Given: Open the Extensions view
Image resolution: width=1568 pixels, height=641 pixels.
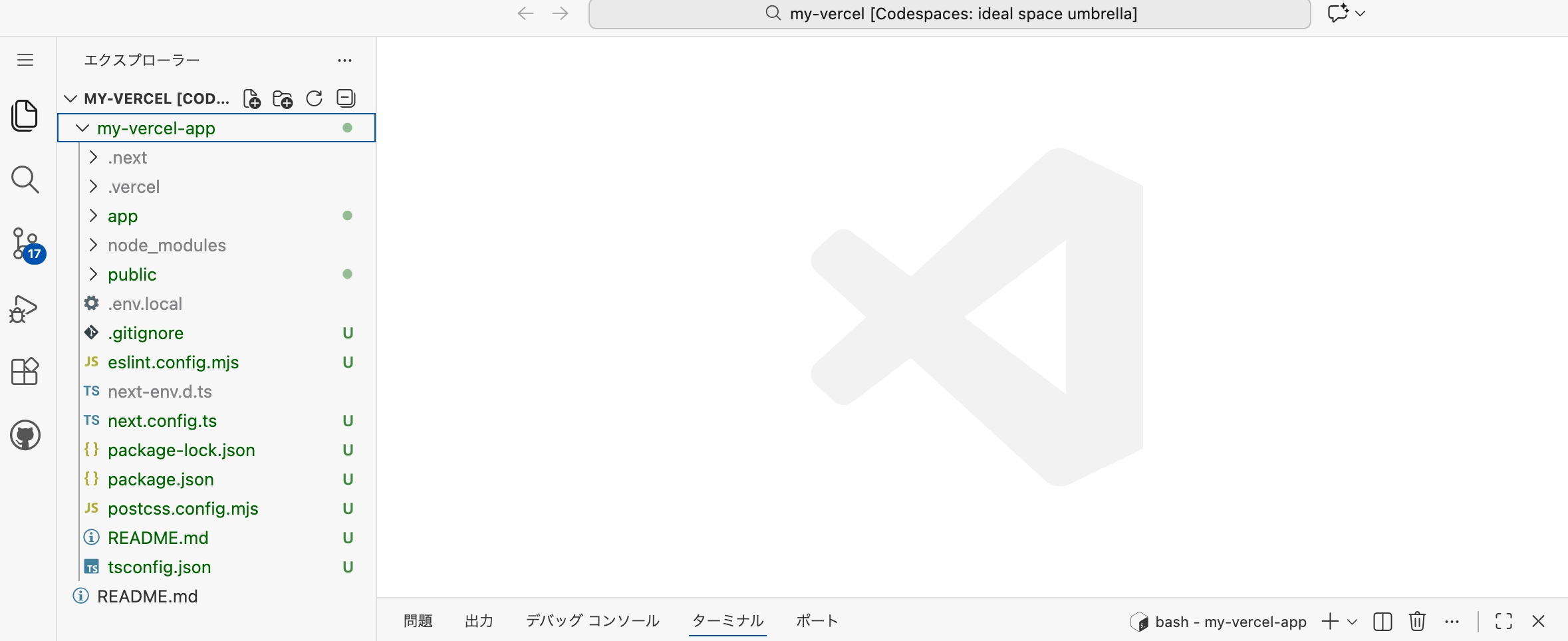Looking at the screenshot, I should (x=25, y=372).
